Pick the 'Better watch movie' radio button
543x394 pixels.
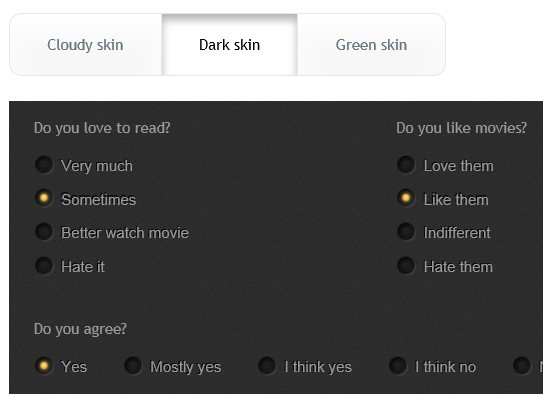point(44,232)
